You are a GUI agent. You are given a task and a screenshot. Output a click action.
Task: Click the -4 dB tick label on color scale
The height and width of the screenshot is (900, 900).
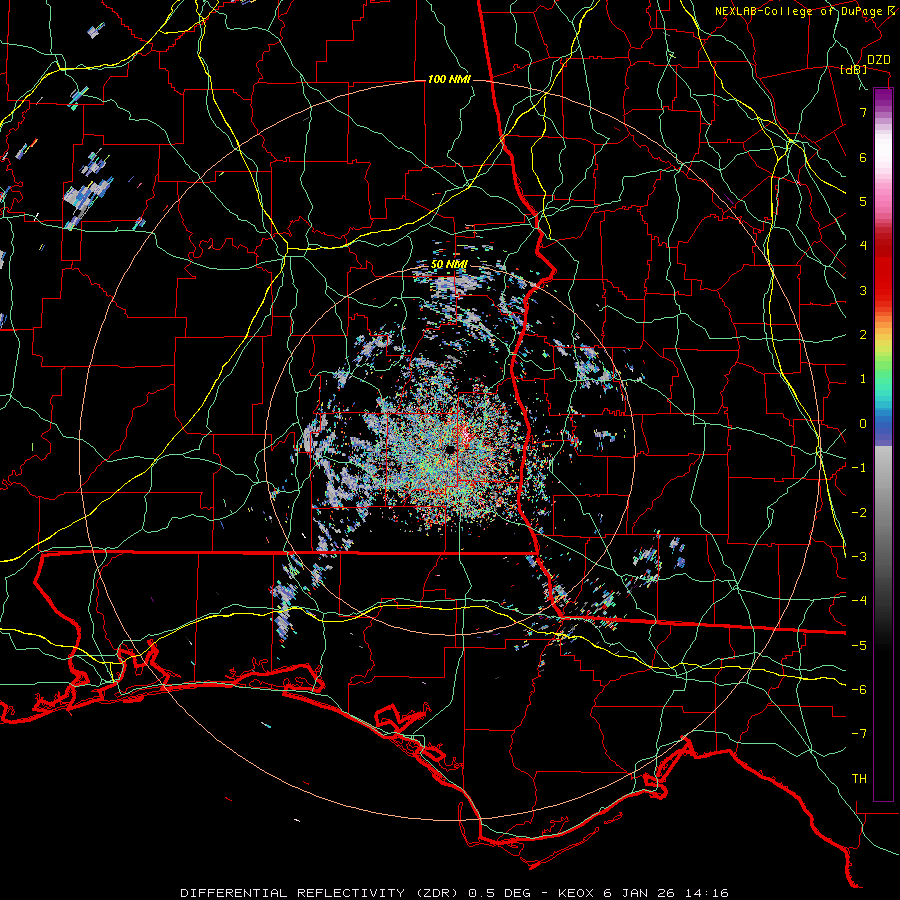coord(859,601)
